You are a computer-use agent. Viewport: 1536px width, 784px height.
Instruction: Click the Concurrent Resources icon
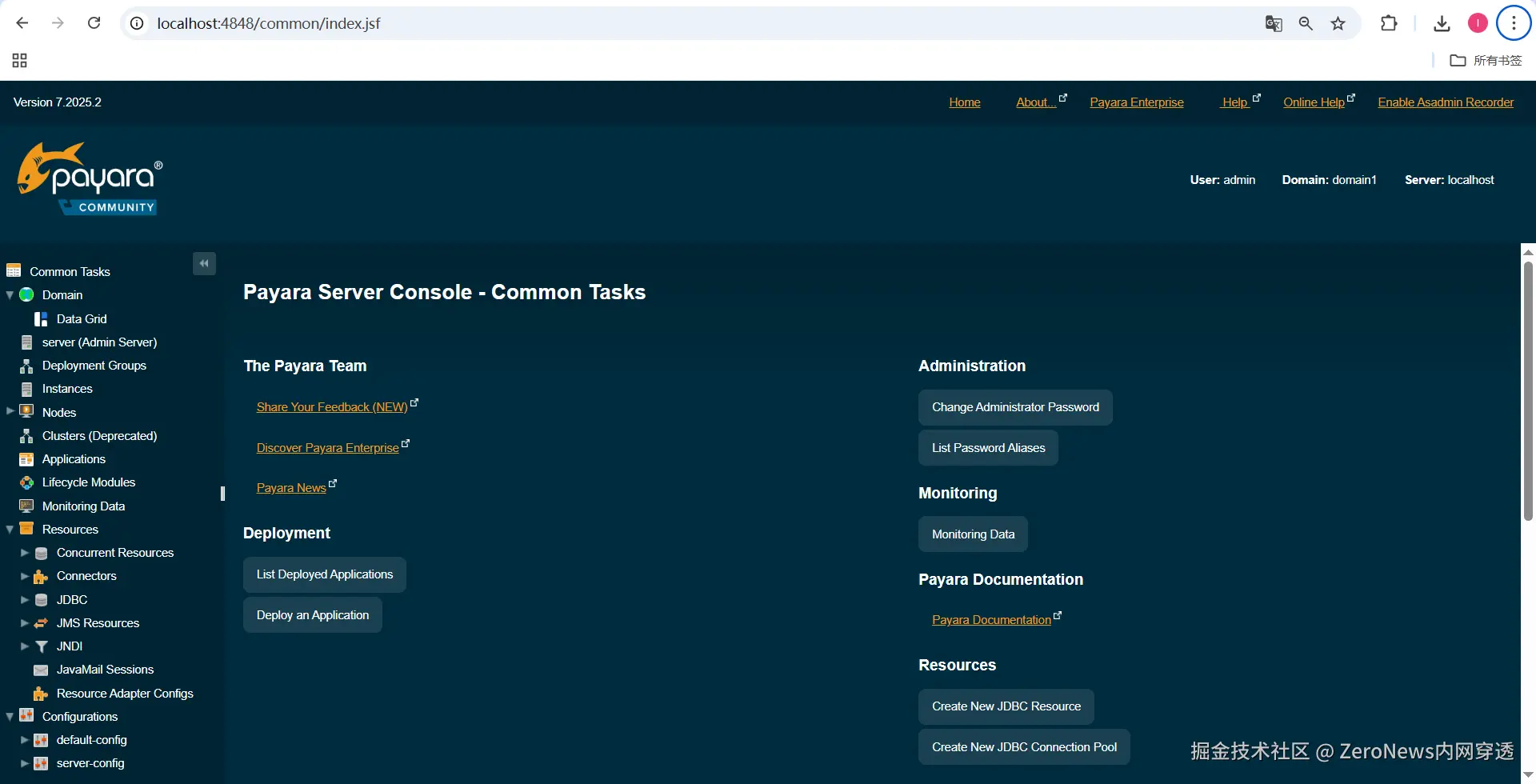pyautogui.click(x=41, y=553)
